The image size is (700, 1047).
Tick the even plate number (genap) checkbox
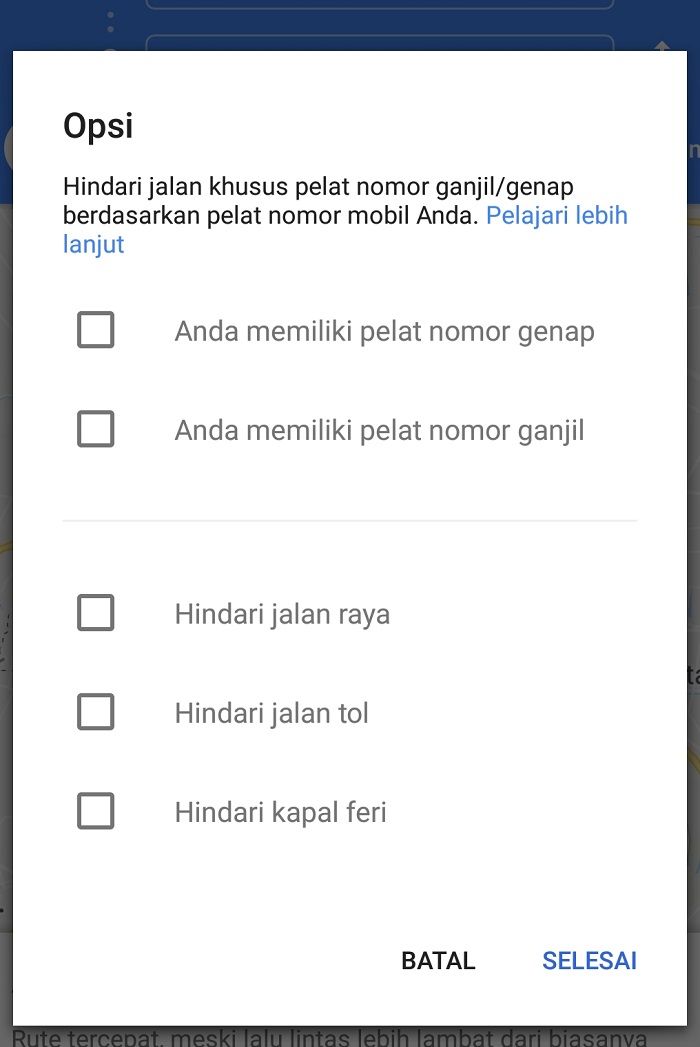(x=96, y=330)
